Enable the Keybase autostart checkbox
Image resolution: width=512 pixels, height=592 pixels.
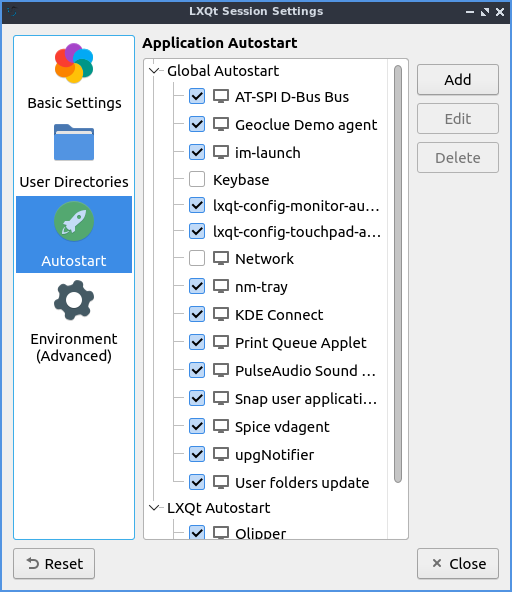(197, 179)
